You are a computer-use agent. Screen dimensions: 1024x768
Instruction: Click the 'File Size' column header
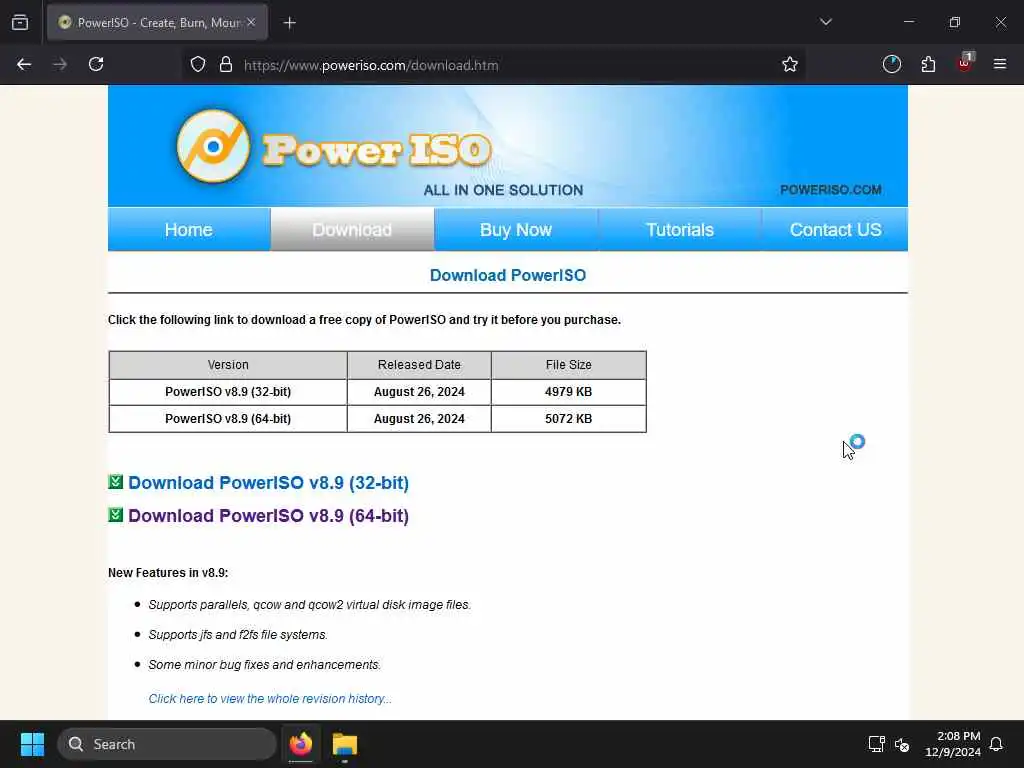pos(568,365)
